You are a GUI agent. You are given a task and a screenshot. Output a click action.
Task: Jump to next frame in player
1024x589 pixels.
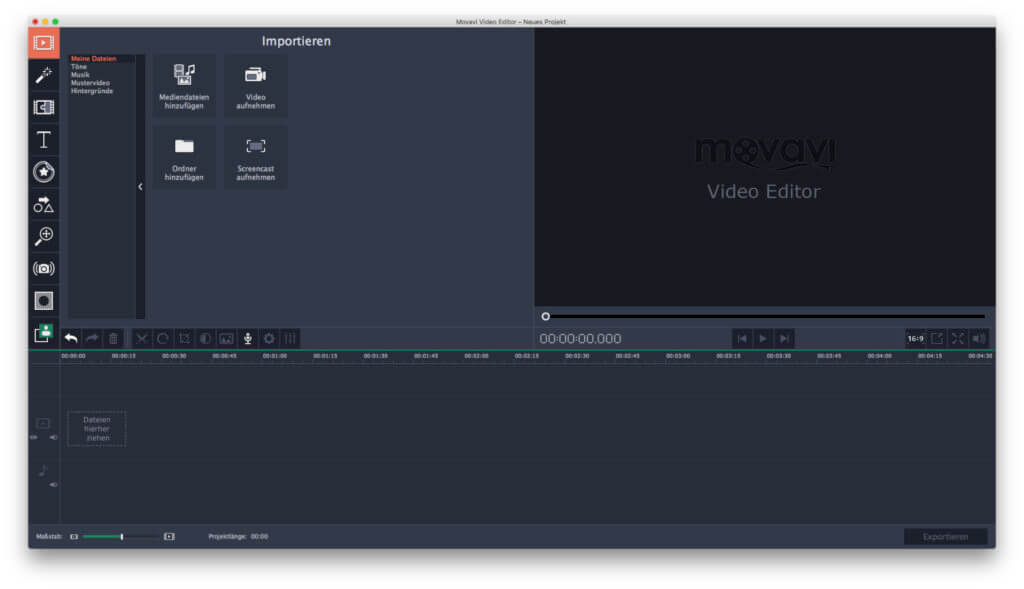coord(784,338)
